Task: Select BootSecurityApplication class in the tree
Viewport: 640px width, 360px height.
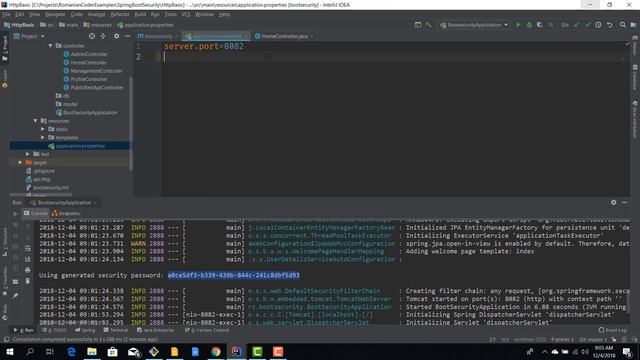Action: (90, 112)
